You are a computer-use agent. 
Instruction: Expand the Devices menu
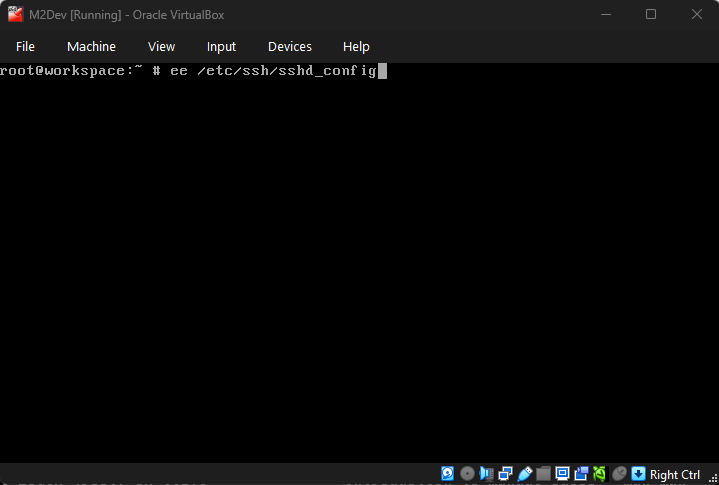click(290, 47)
